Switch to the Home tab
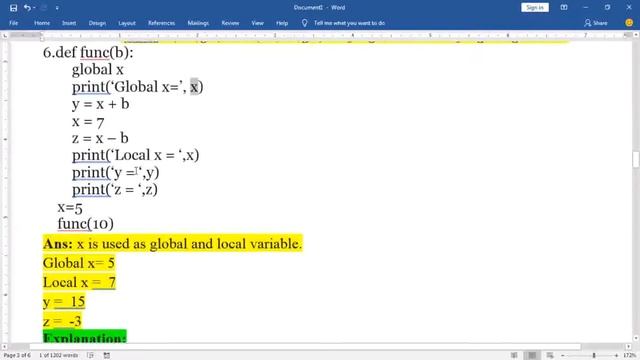The height and width of the screenshot is (360, 640). pyautogui.click(x=42, y=23)
